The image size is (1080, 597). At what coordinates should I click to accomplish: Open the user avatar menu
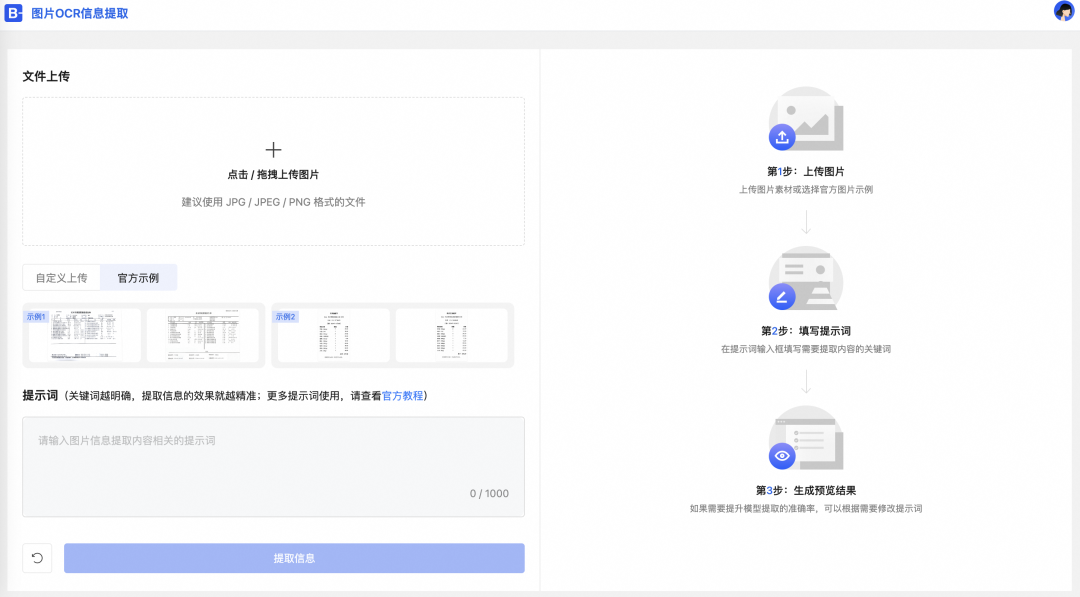pos(1063,12)
